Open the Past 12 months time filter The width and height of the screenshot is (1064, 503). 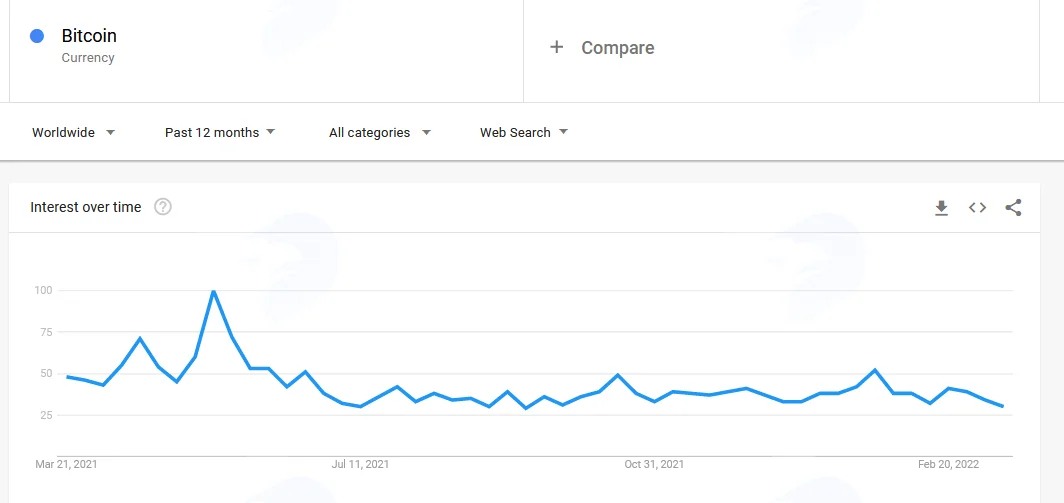point(220,132)
